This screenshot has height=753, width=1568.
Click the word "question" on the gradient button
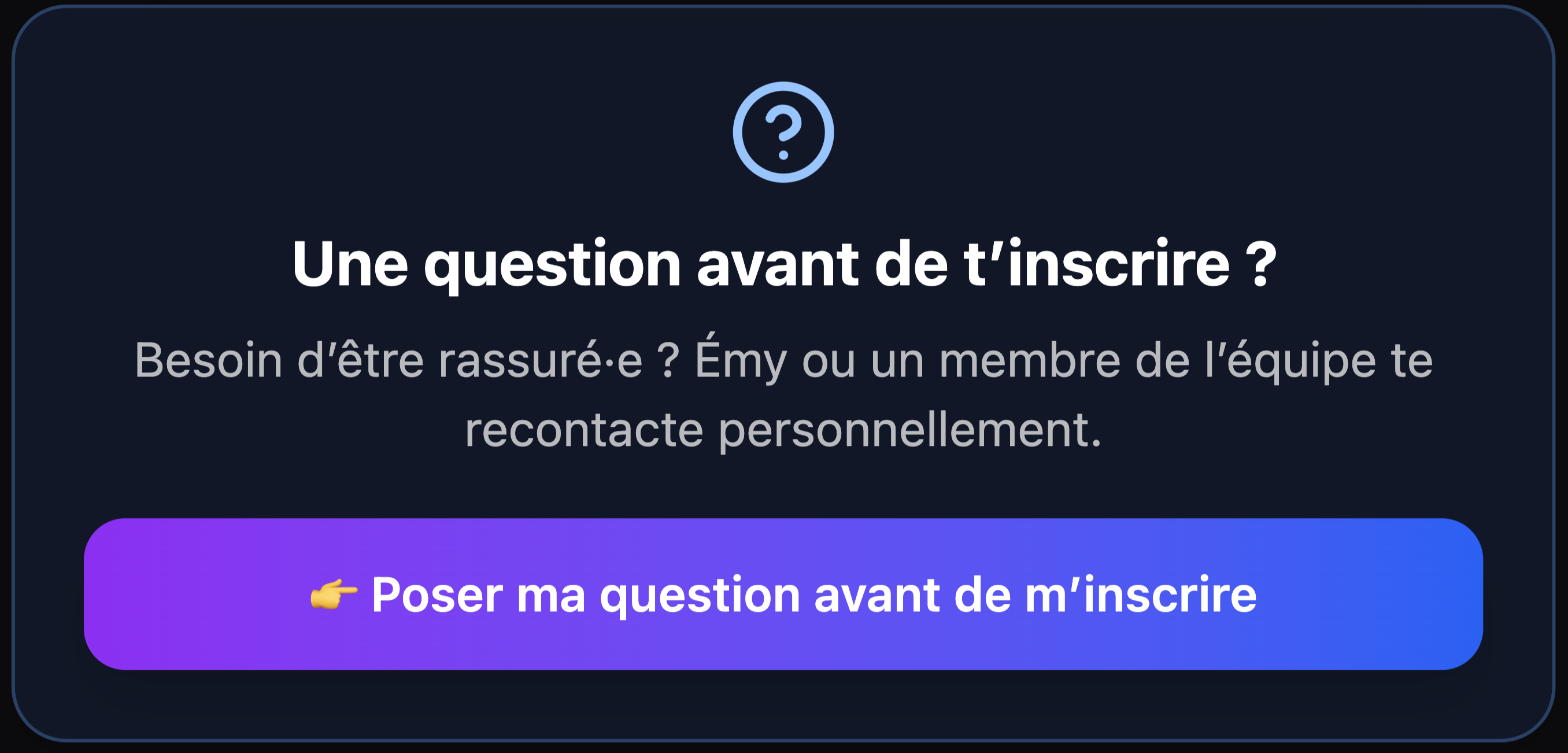pyautogui.click(x=700, y=595)
